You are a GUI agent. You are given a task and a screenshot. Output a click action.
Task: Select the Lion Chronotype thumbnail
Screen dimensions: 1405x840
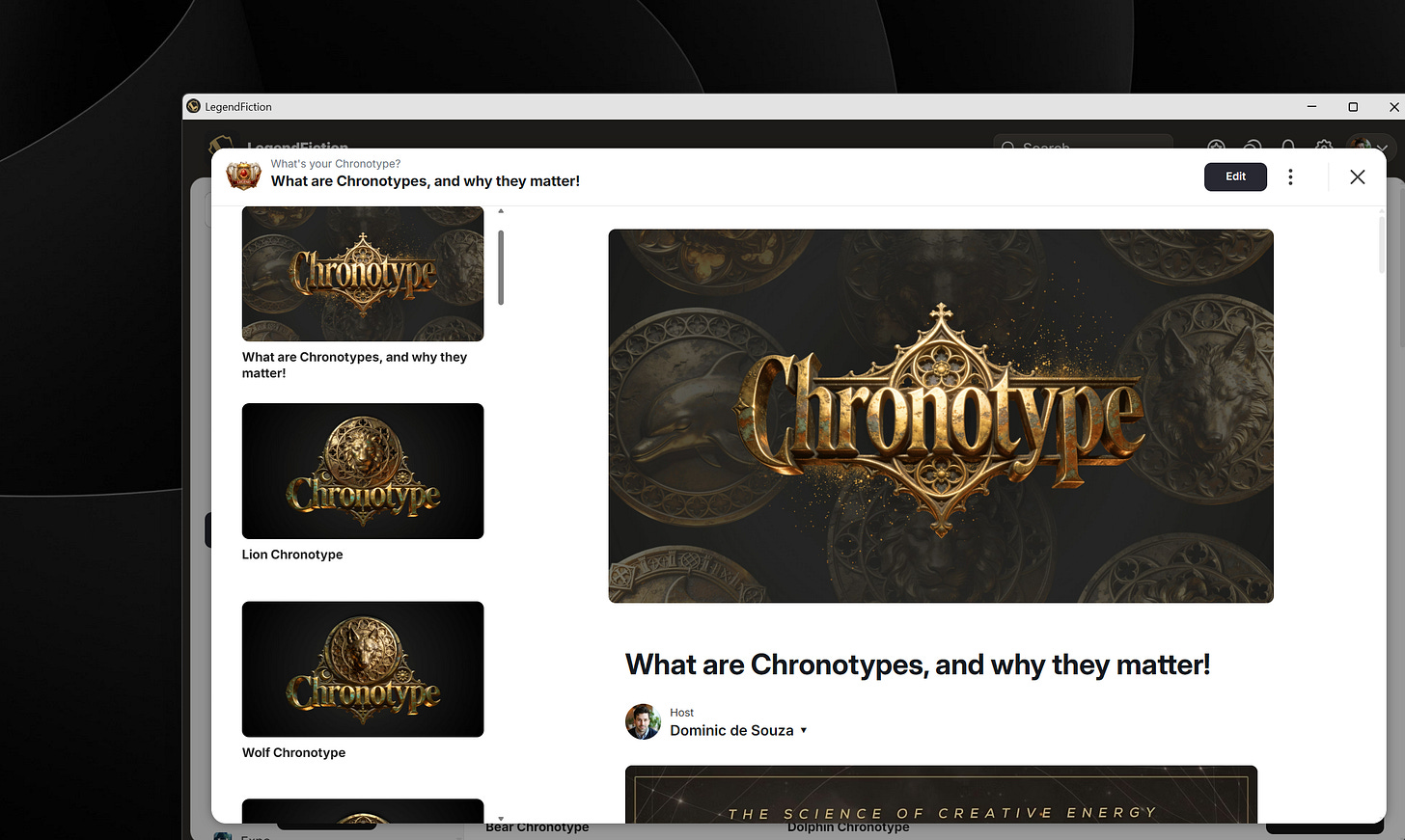pyautogui.click(x=363, y=471)
